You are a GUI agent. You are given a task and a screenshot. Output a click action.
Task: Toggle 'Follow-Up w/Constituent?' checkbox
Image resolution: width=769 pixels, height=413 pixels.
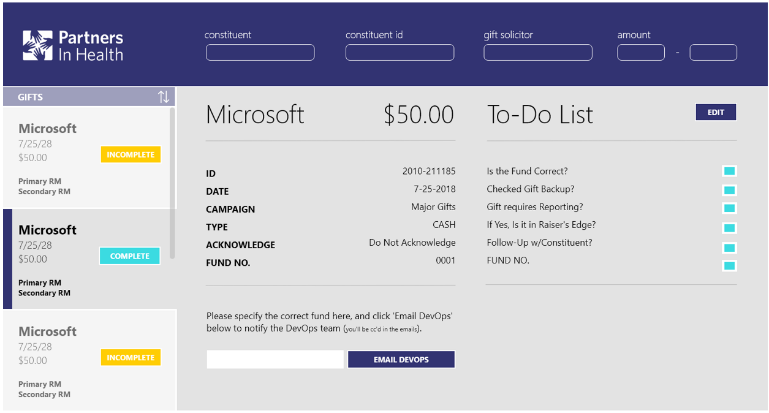729,248
